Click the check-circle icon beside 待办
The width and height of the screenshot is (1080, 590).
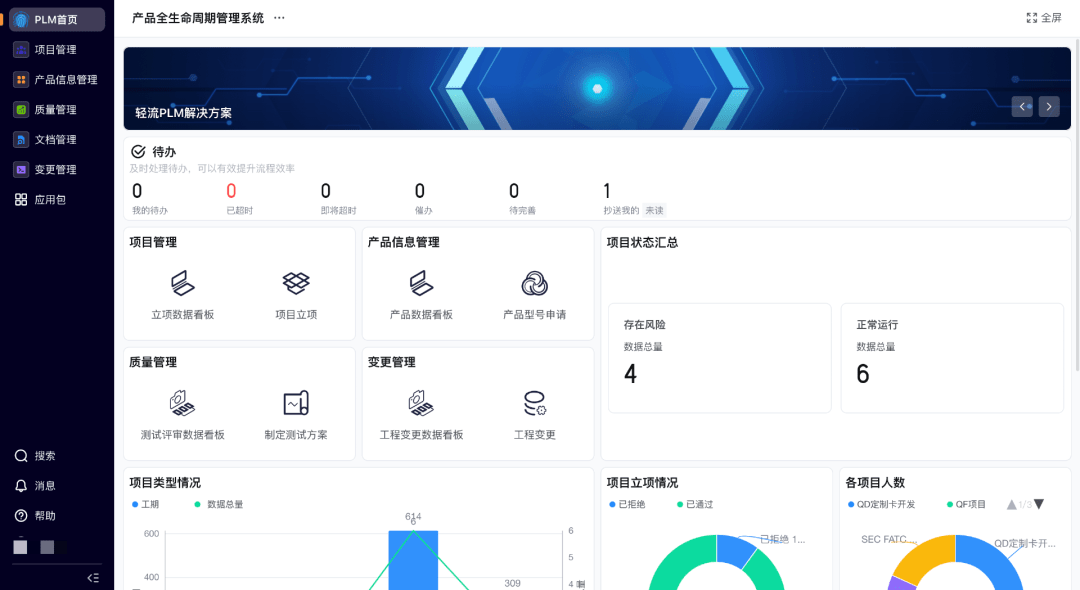coord(138,151)
